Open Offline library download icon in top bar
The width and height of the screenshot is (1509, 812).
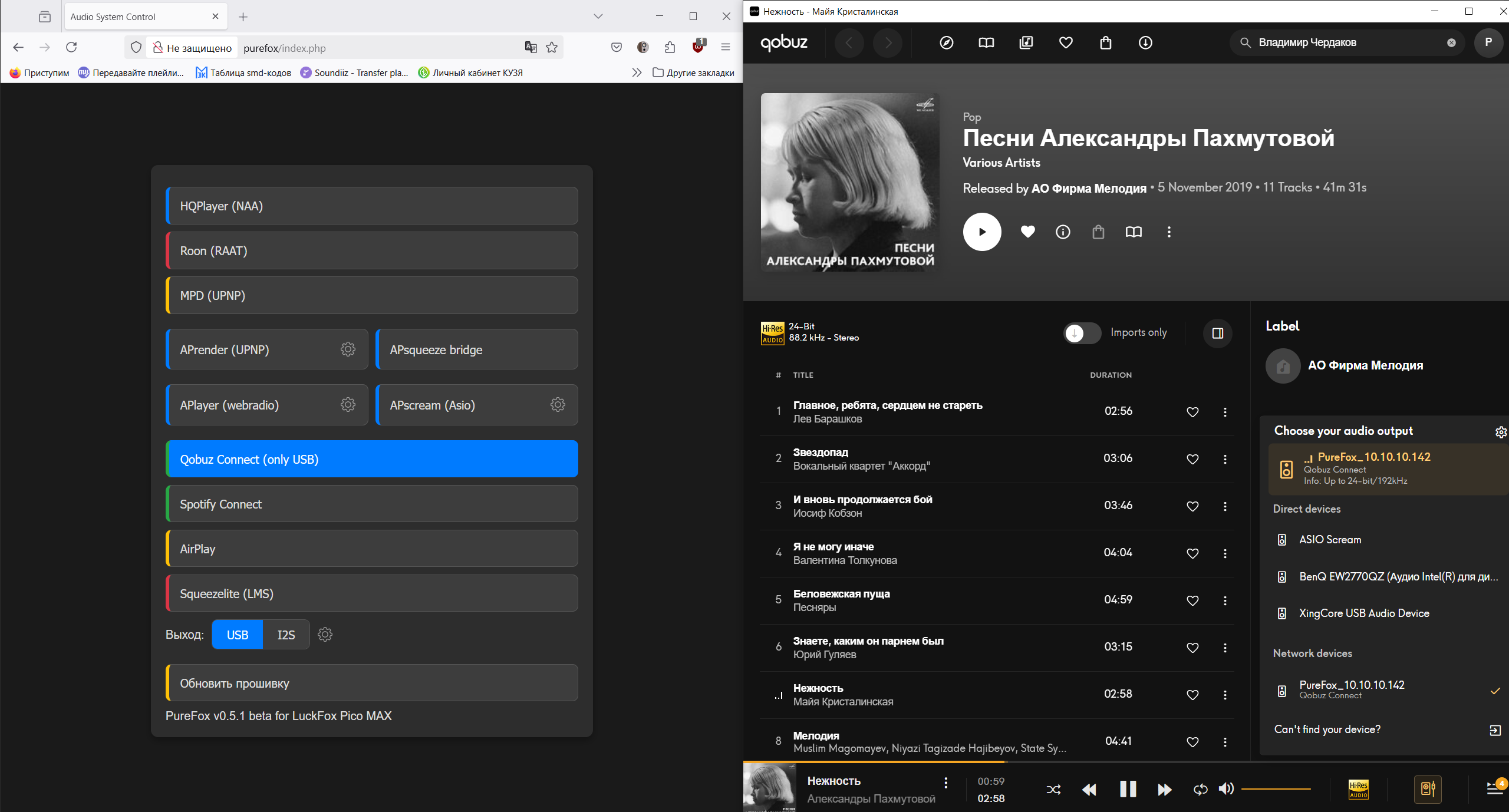(1145, 42)
